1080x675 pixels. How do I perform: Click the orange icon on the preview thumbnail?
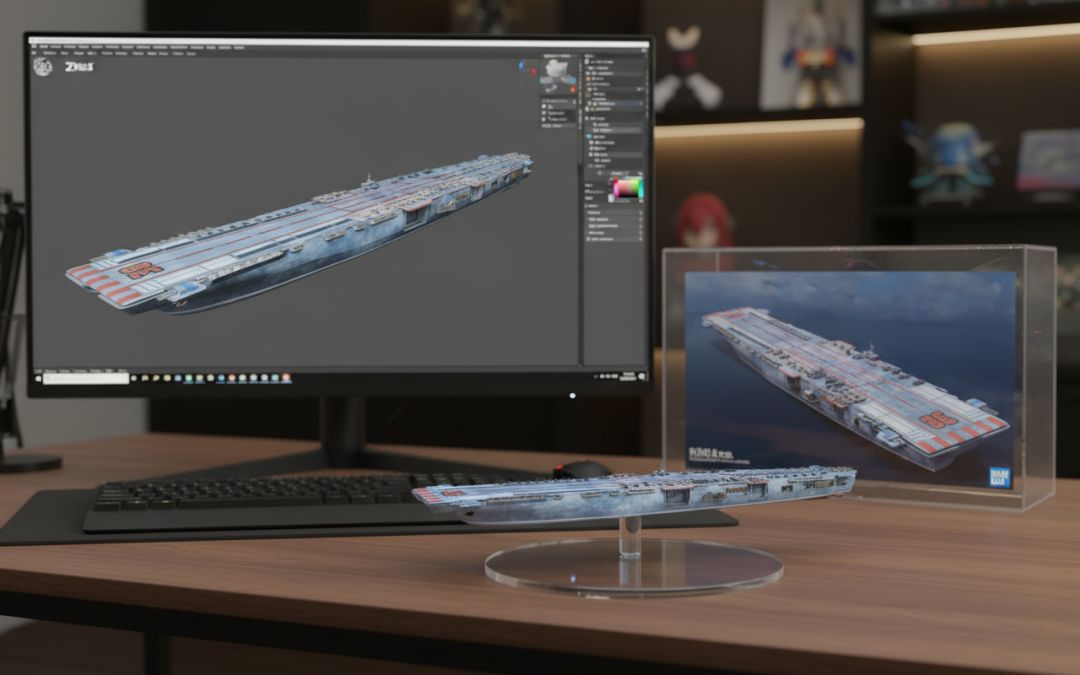click(x=572, y=90)
